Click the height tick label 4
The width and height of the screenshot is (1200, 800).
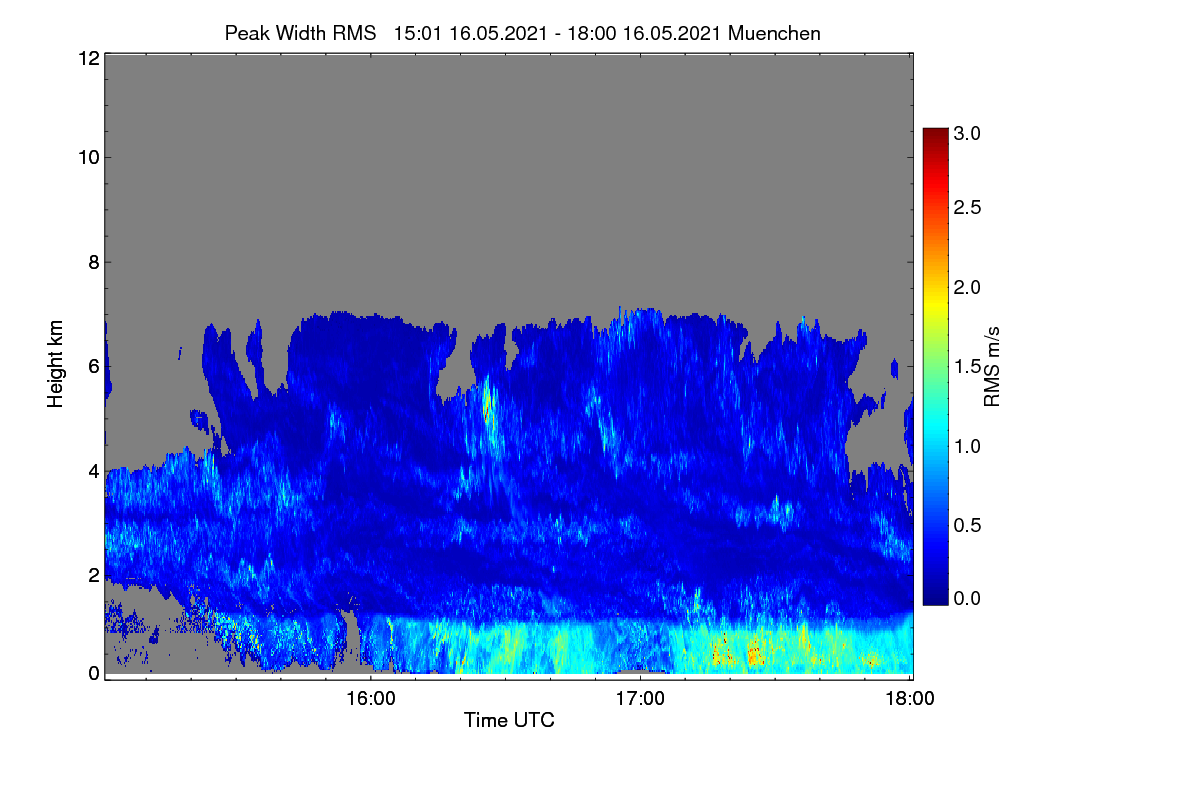click(x=93, y=470)
